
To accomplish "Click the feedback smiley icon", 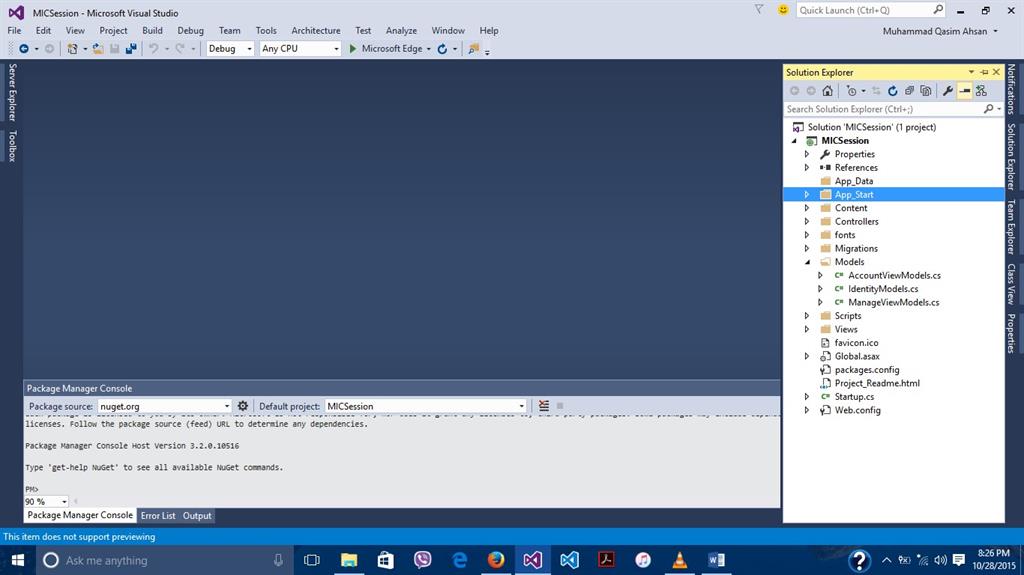I will pos(782,10).
